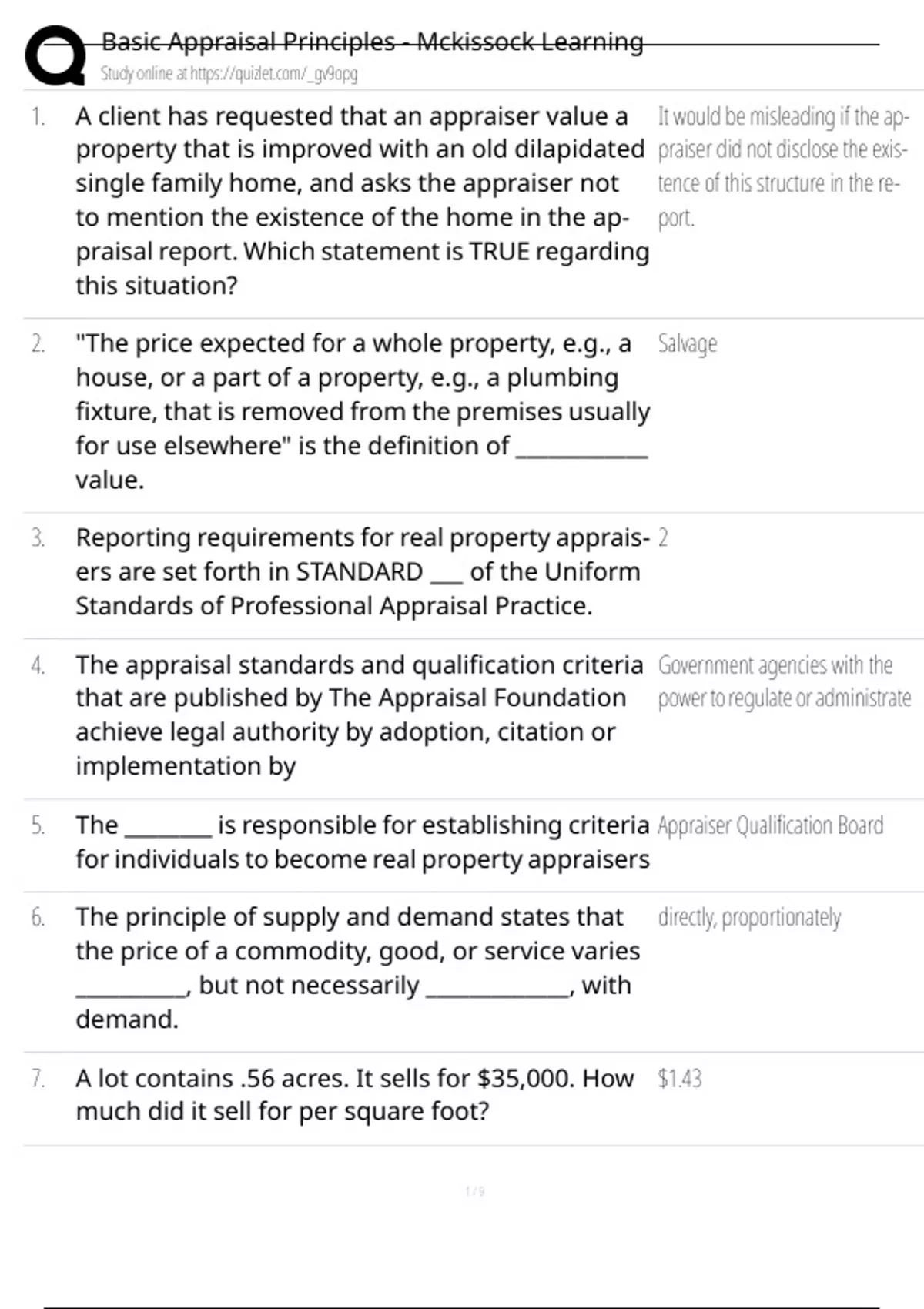924x1309 pixels.
Task: Click answer '2' for STANDARD question
Action: [663, 537]
